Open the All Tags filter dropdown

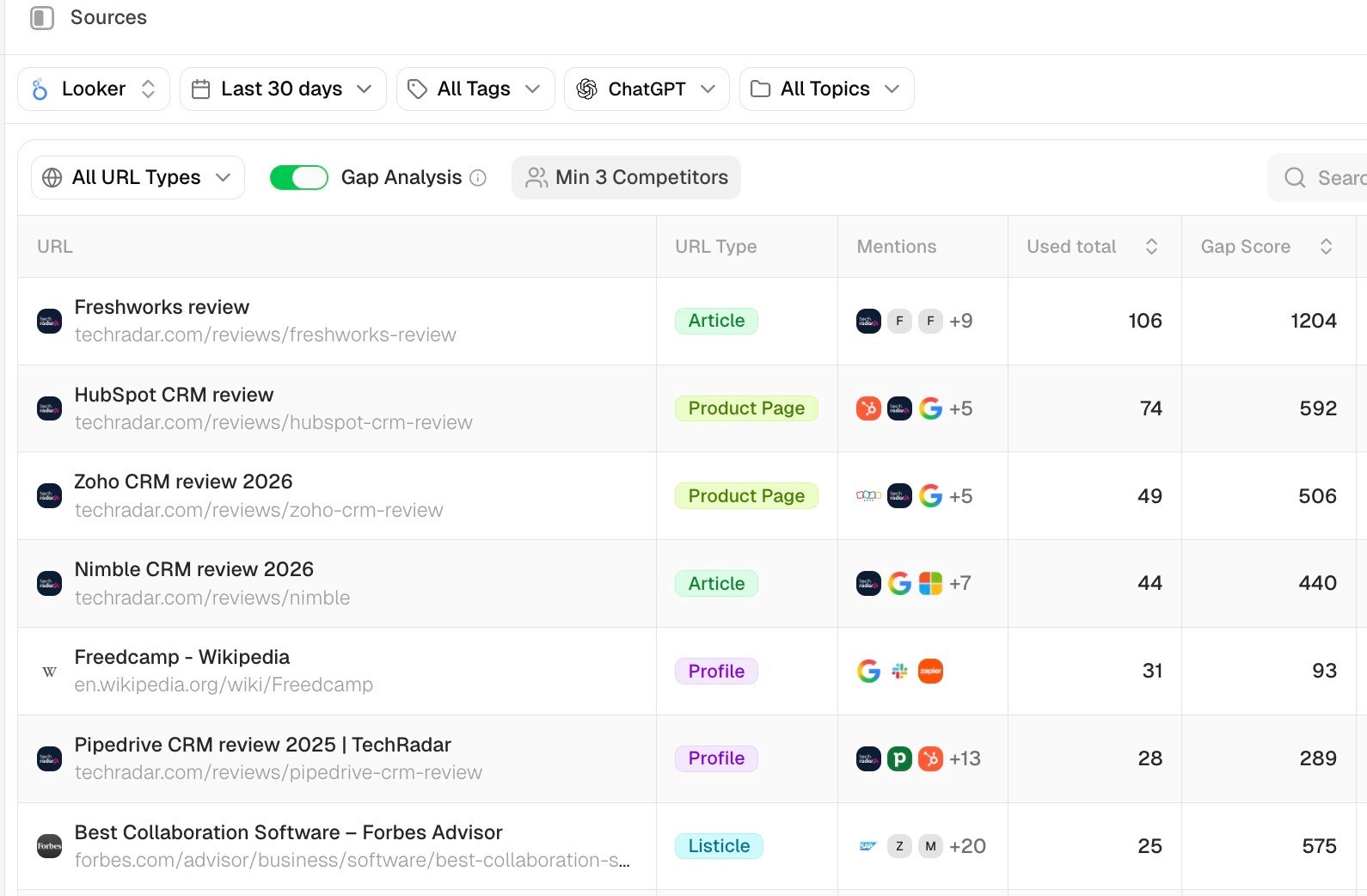pyautogui.click(x=475, y=89)
